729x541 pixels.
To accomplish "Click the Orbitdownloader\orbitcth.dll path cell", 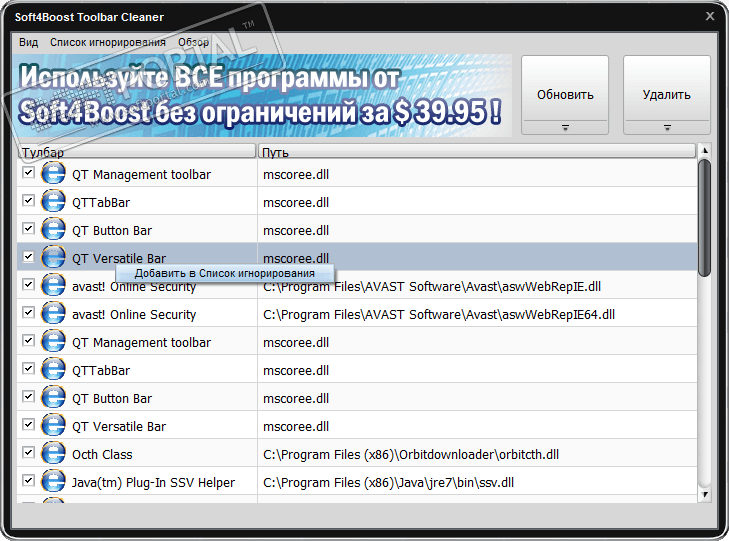I will click(411, 455).
